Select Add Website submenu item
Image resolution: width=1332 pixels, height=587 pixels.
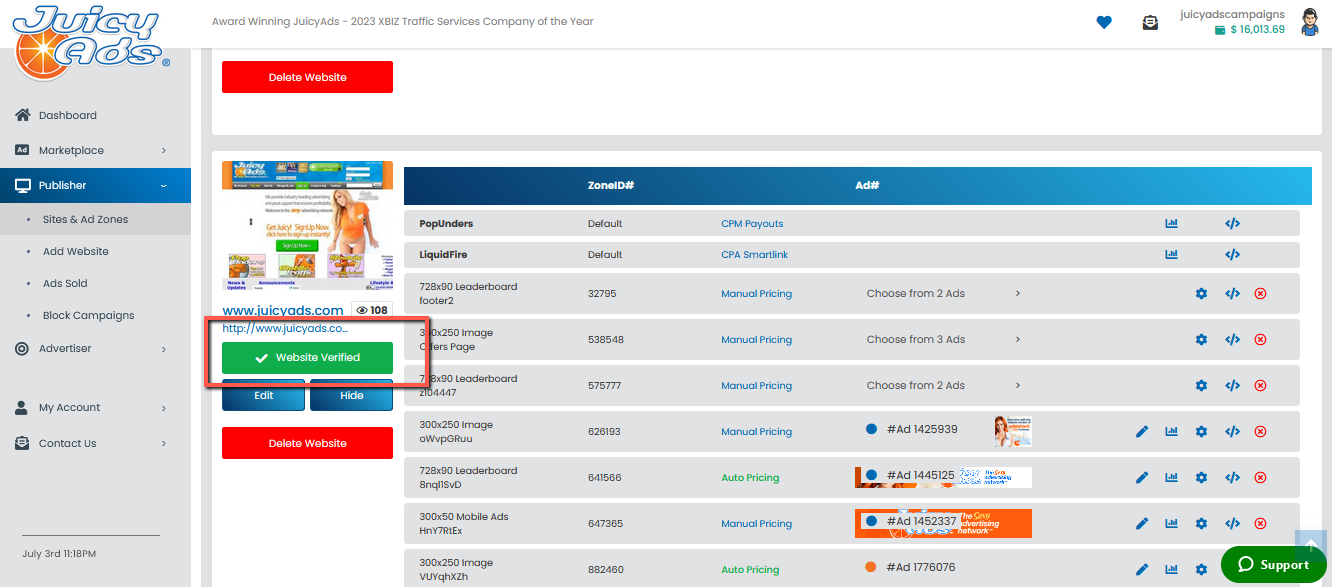click(76, 252)
